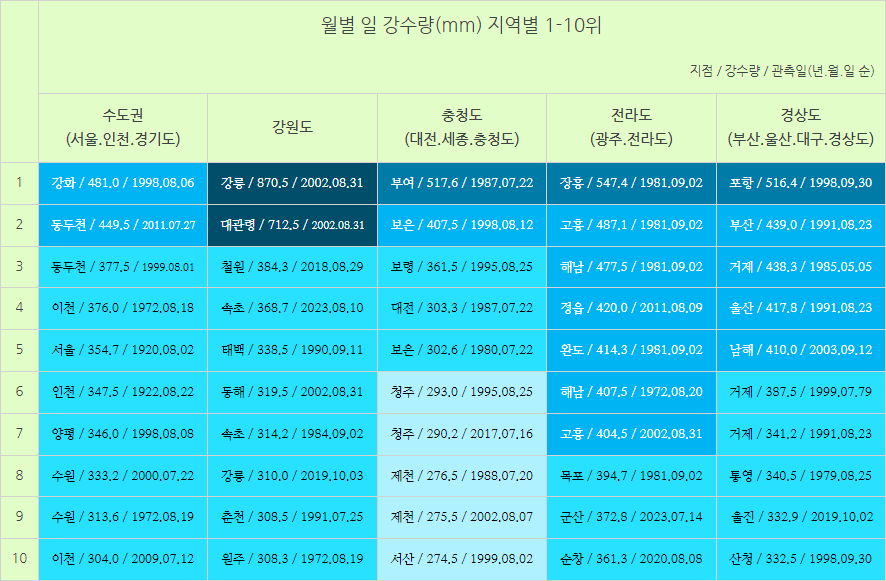This screenshot has height=581, width=886.
Task: Click the 울산 / 417.8 cell
Action: pos(800,308)
